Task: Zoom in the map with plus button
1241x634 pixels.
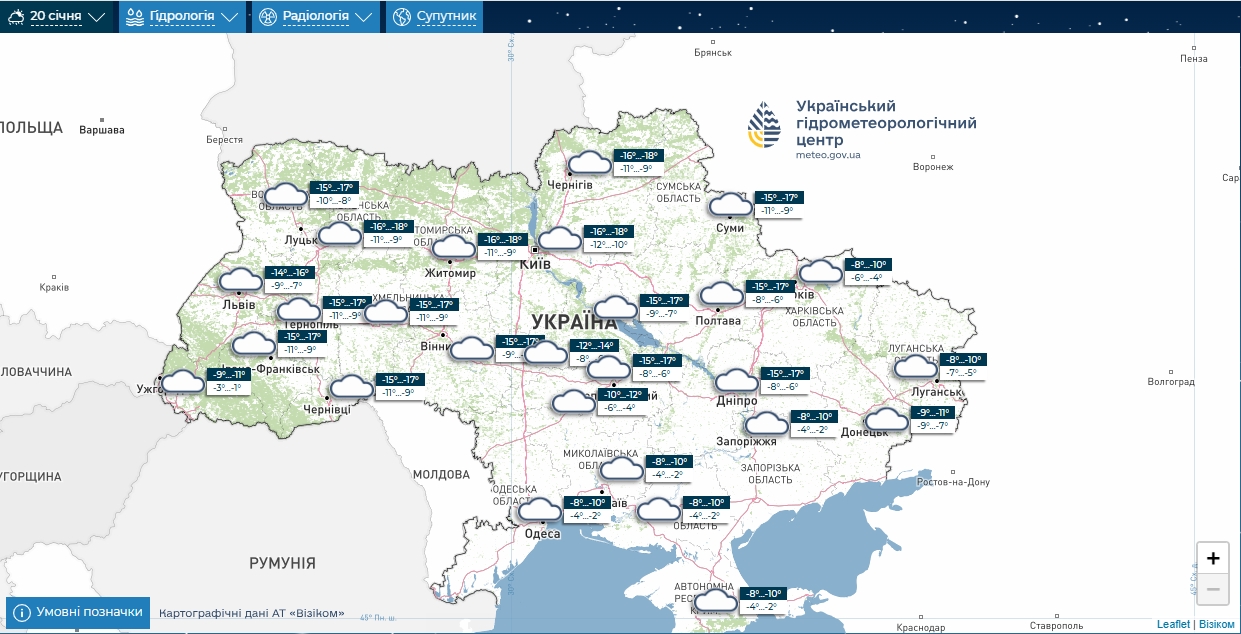Action: pos(1213,558)
